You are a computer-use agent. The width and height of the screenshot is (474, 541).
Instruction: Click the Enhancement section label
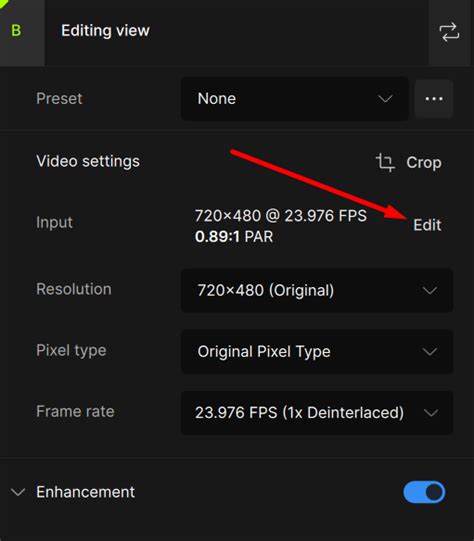(x=86, y=492)
